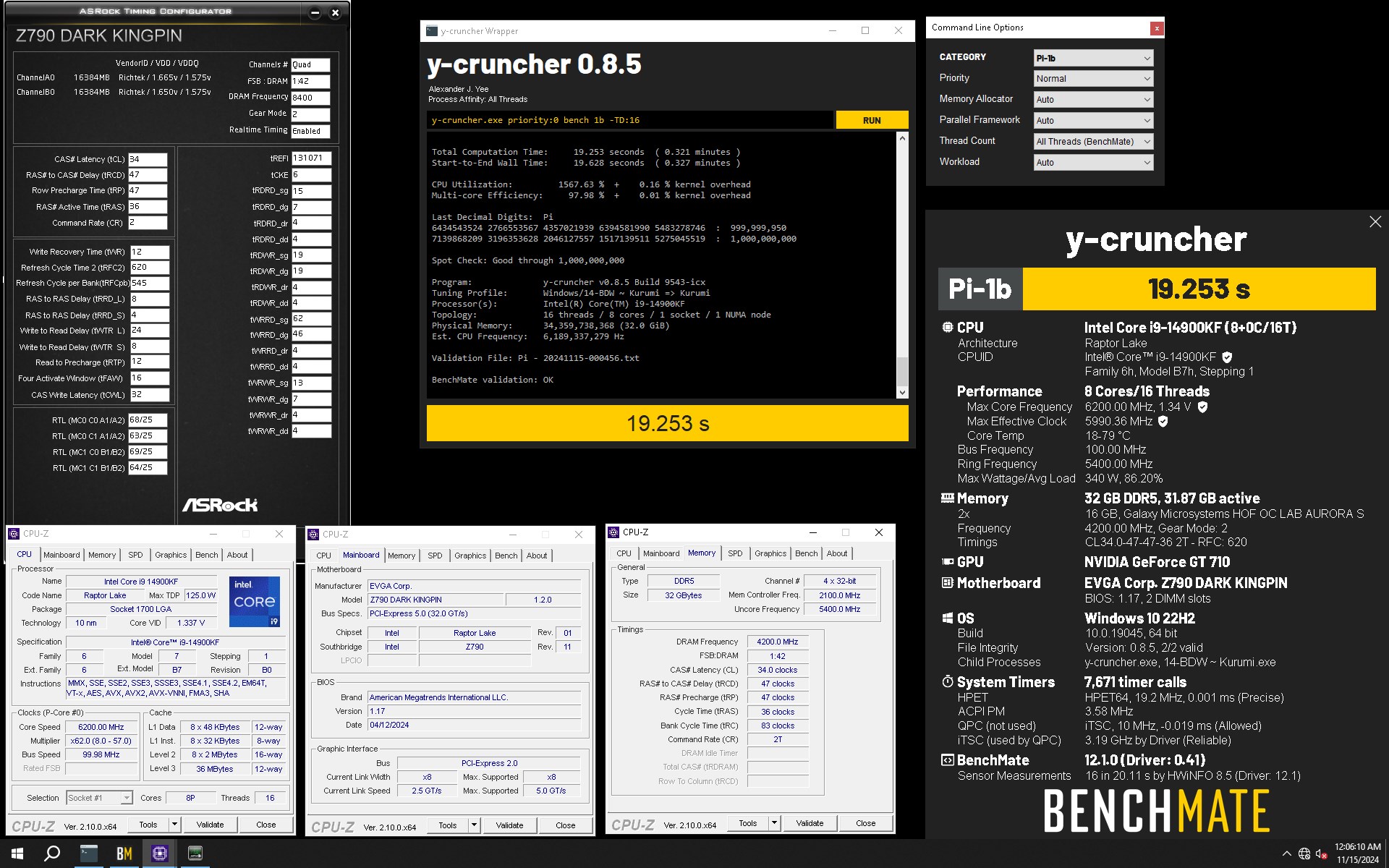Switch to SPD tab in left CPU-Z
The width and height of the screenshot is (1389, 868).
(135, 555)
